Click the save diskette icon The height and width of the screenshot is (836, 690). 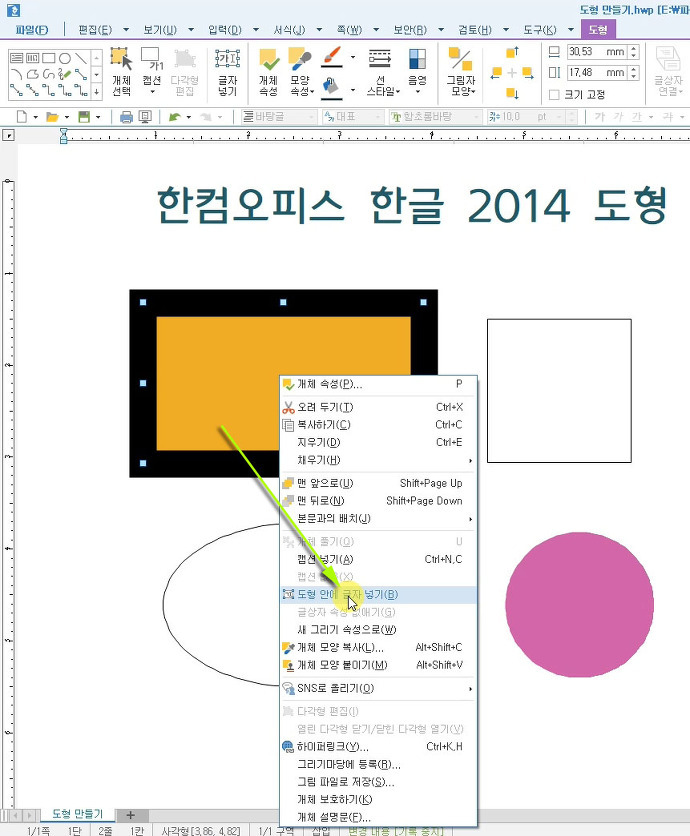84,116
